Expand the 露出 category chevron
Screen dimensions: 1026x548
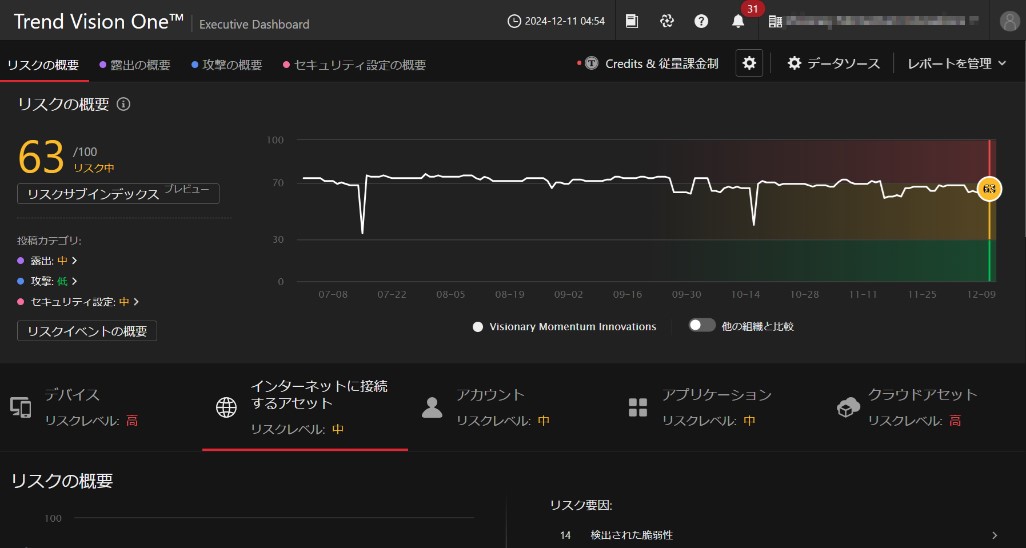tap(74, 260)
